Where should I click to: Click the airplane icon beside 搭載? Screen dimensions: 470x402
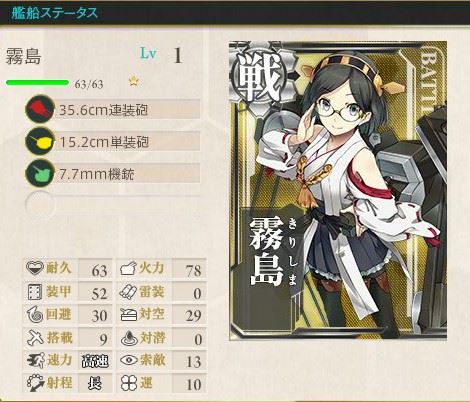35,337
